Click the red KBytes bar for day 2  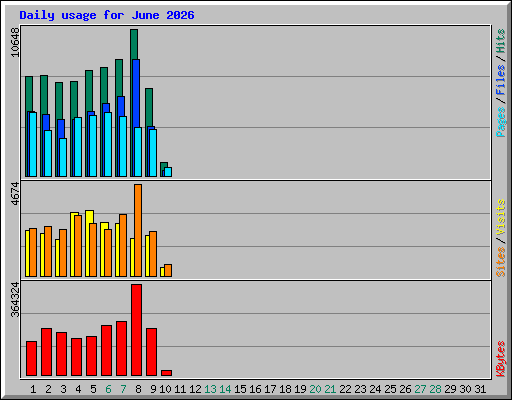point(46,352)
